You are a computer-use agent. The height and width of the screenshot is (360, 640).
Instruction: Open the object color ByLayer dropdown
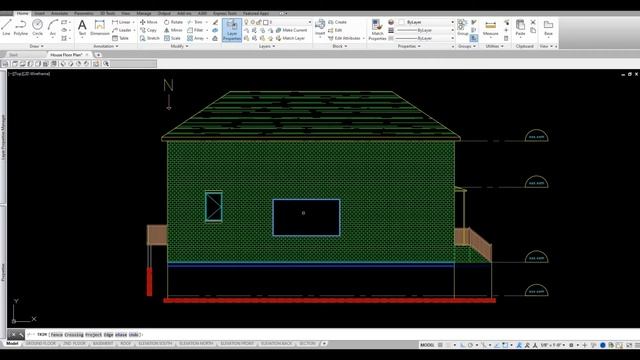click(x=426, y=22)
